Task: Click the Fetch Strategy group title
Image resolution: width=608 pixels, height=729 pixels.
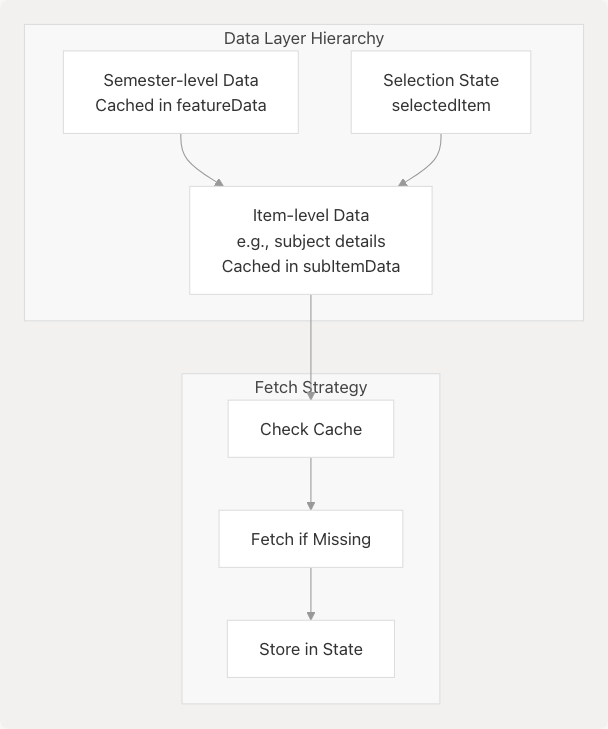Action: click(310, 387)
